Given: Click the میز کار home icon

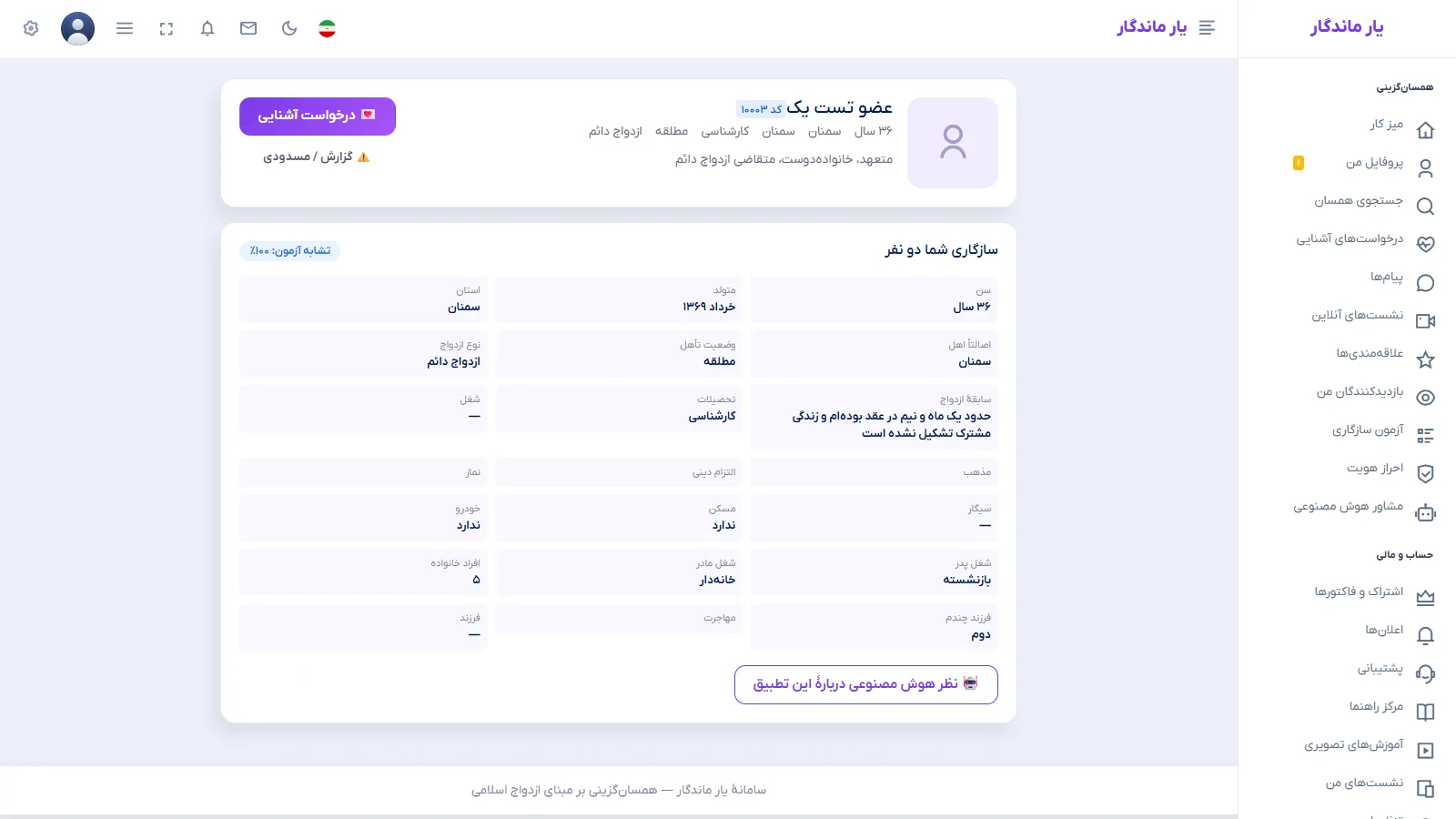Looking at the screenshot, I should 1426,130.
